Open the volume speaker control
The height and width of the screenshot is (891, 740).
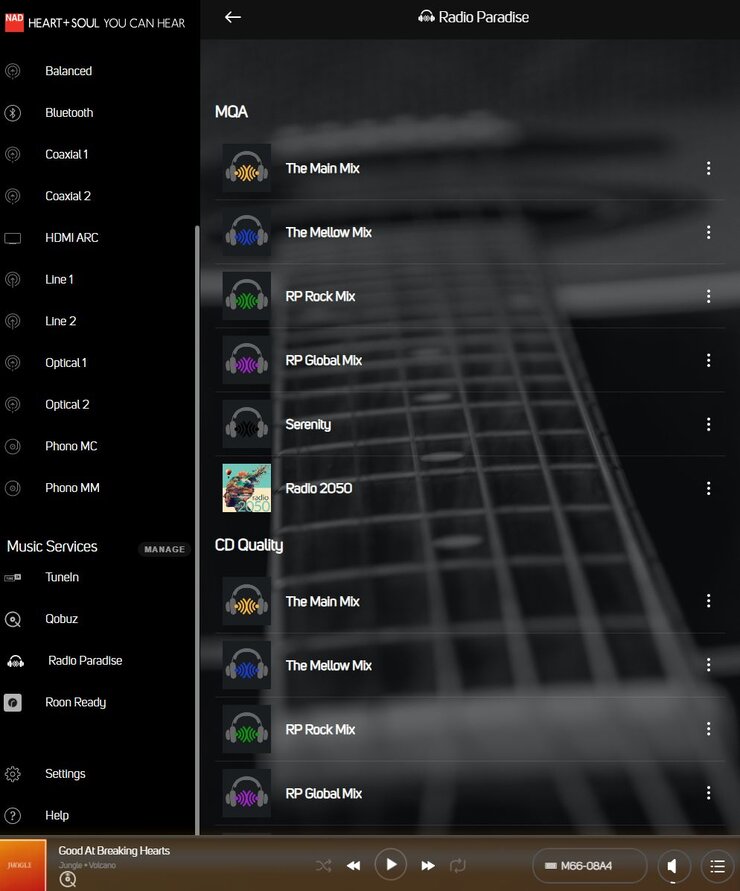[674, 866]
